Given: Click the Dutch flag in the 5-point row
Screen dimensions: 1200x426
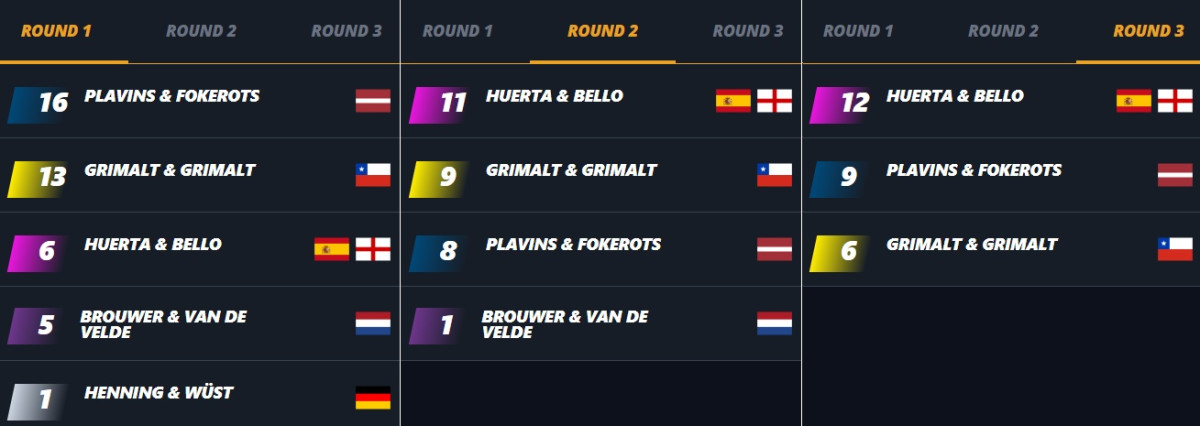Looking at the screenshot, I should pyautogui.click(x=373, y=323).
